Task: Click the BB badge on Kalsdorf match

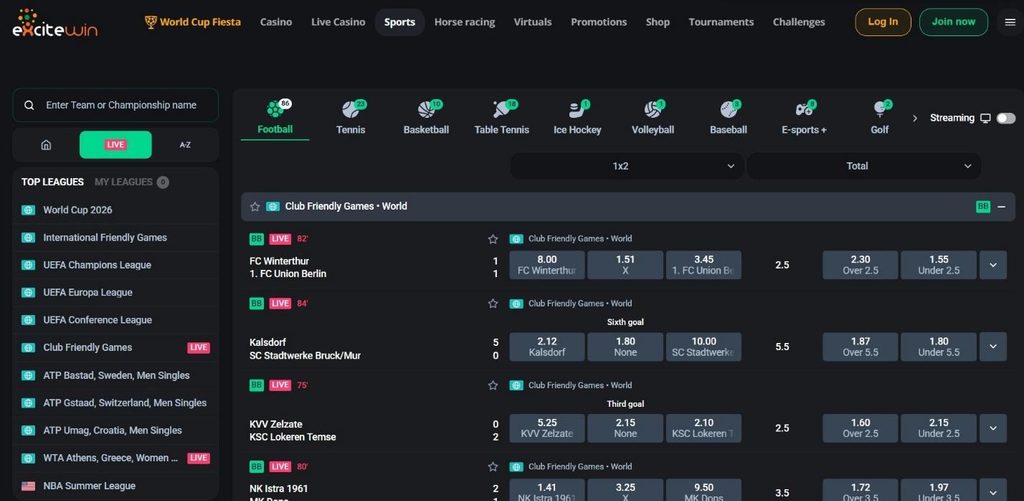Action: [257, 304]
